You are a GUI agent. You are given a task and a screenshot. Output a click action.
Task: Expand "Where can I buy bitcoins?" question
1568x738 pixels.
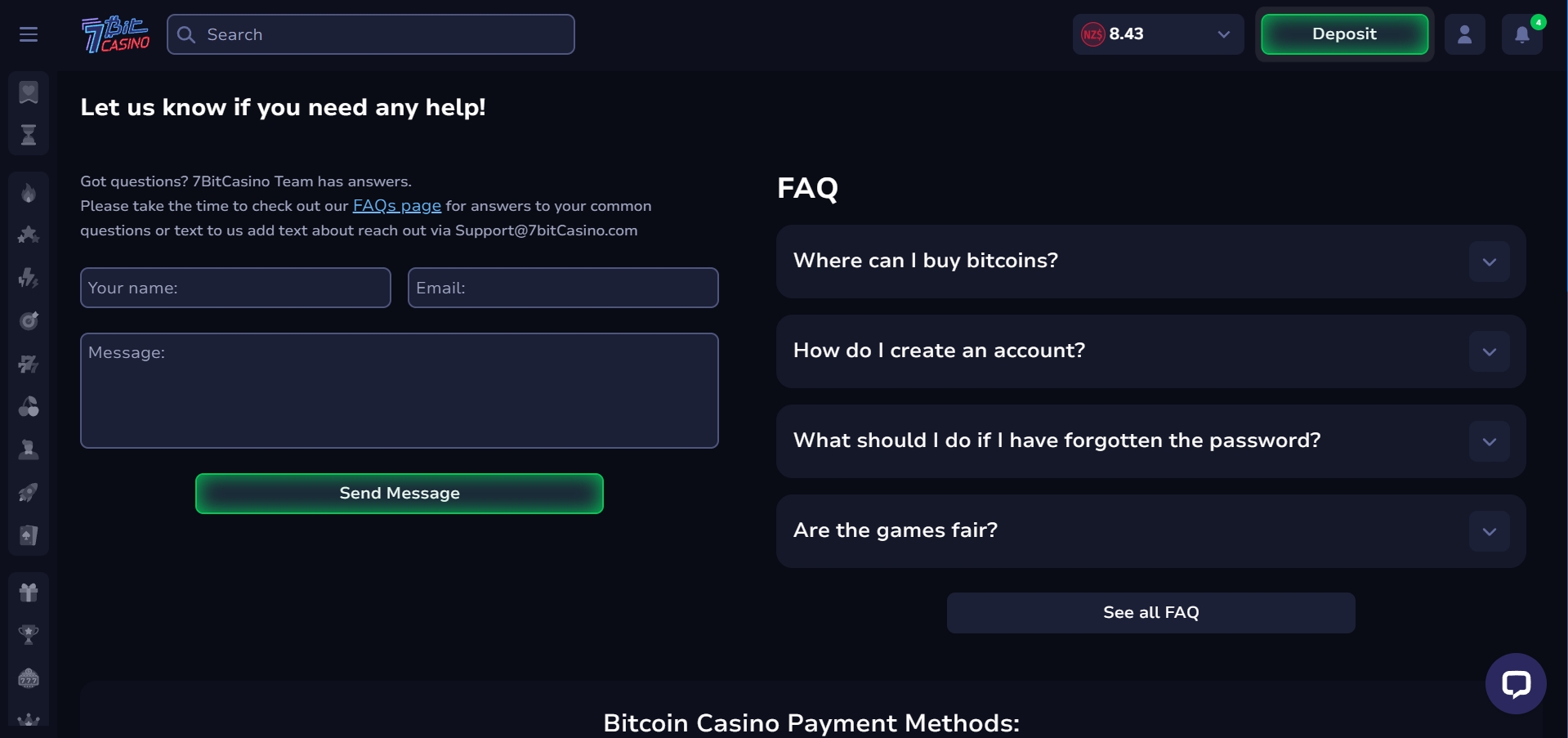(x=1151, y=262)
